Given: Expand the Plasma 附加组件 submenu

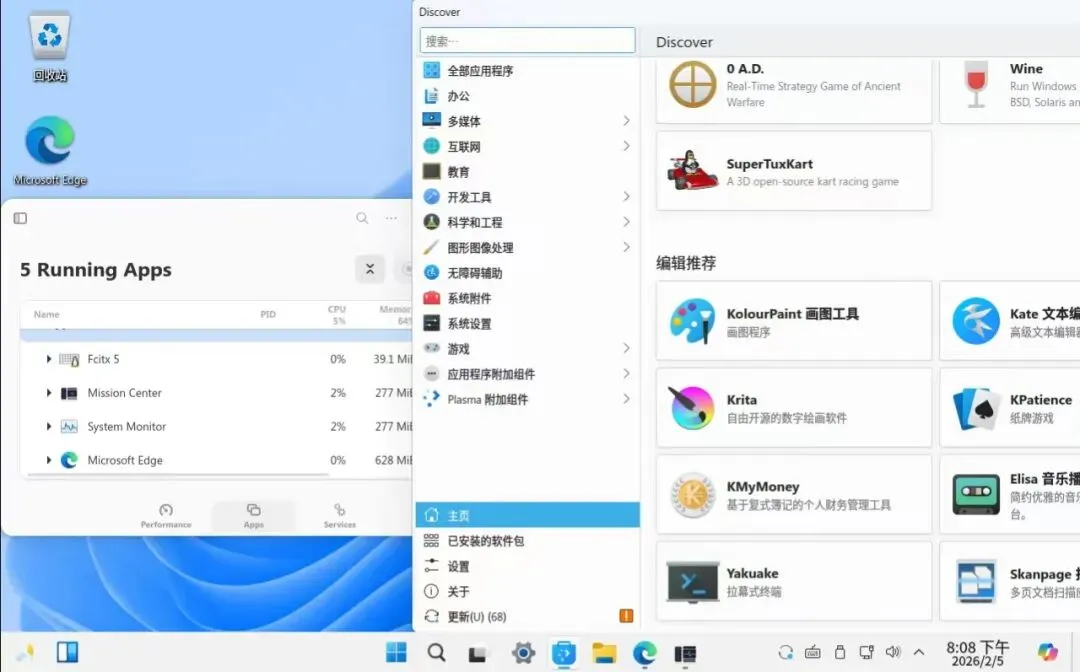Looking at the screenshot, I should pos(626,399).
